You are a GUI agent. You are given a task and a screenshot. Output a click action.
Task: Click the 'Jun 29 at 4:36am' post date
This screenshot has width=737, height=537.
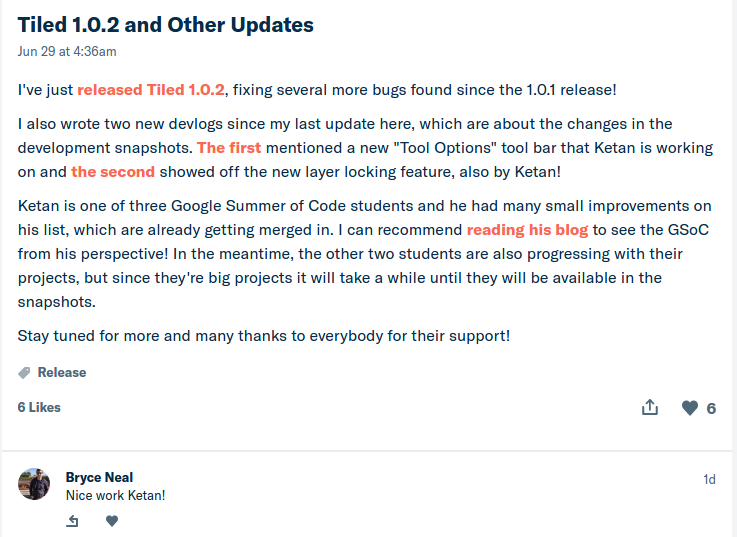(x=67, y=51)
